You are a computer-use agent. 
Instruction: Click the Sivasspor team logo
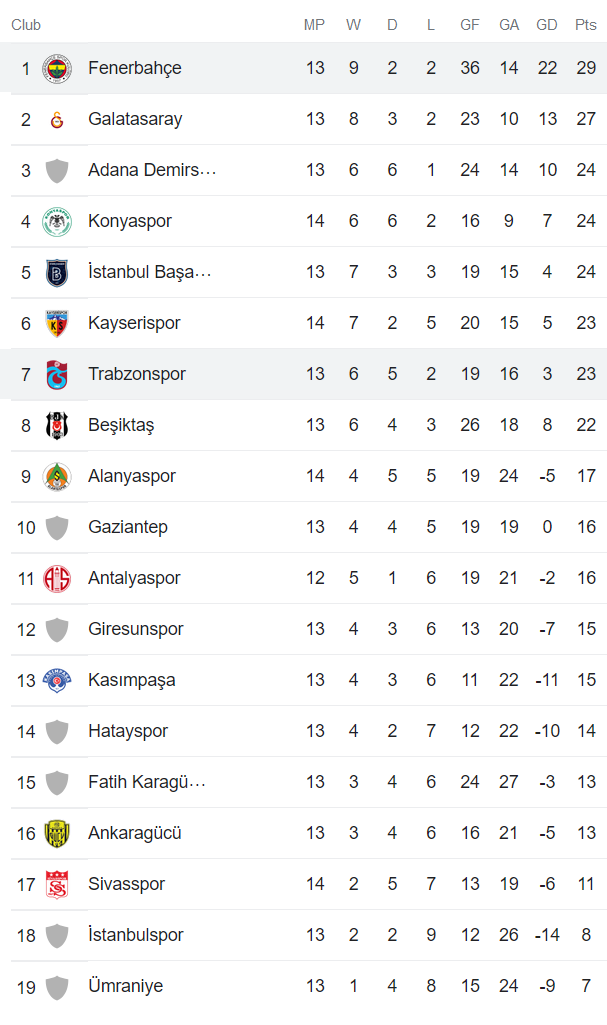coord(58,883)
